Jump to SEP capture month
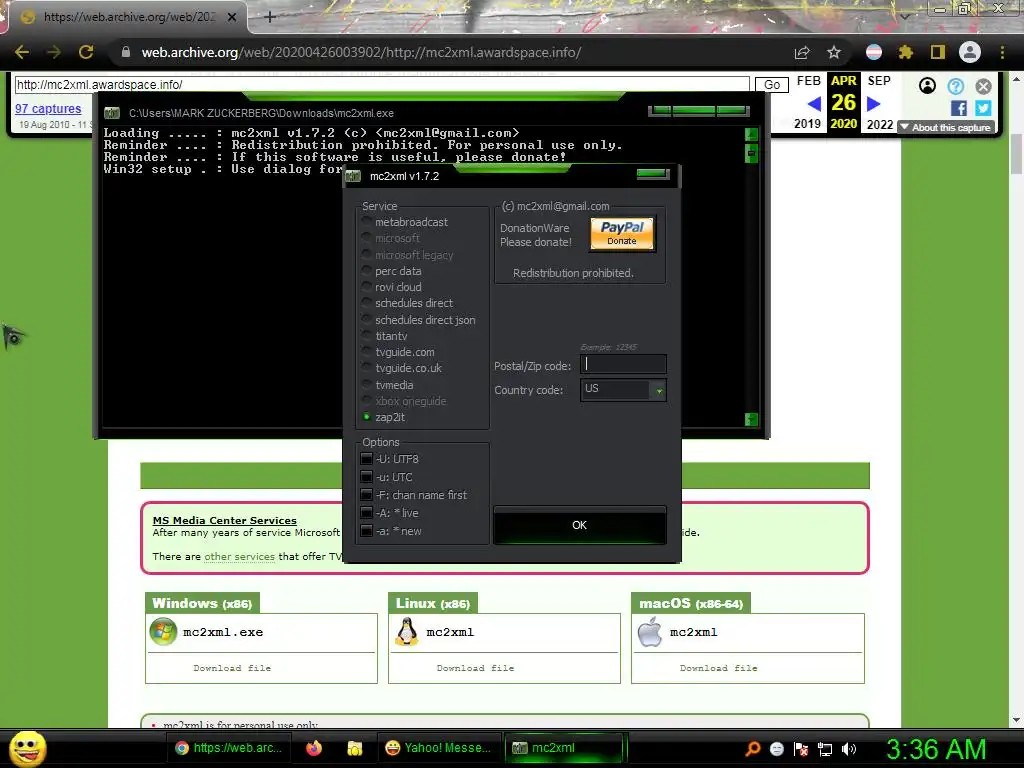The image size is (1024, 768). pos(879,81)
